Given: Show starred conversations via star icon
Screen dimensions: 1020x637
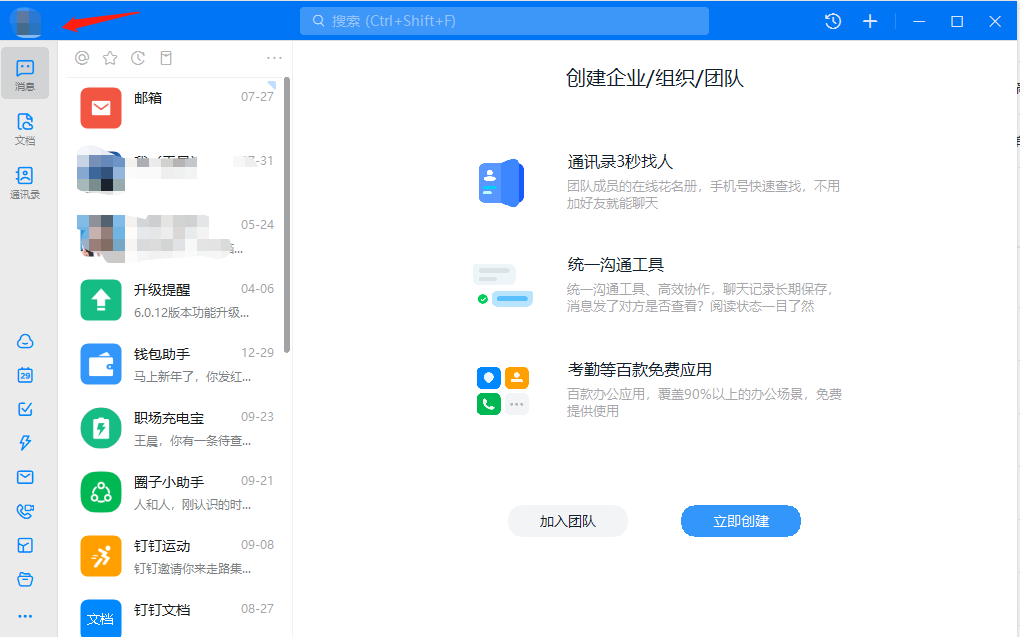Looking at the screenshot, I should pos(110,58).
